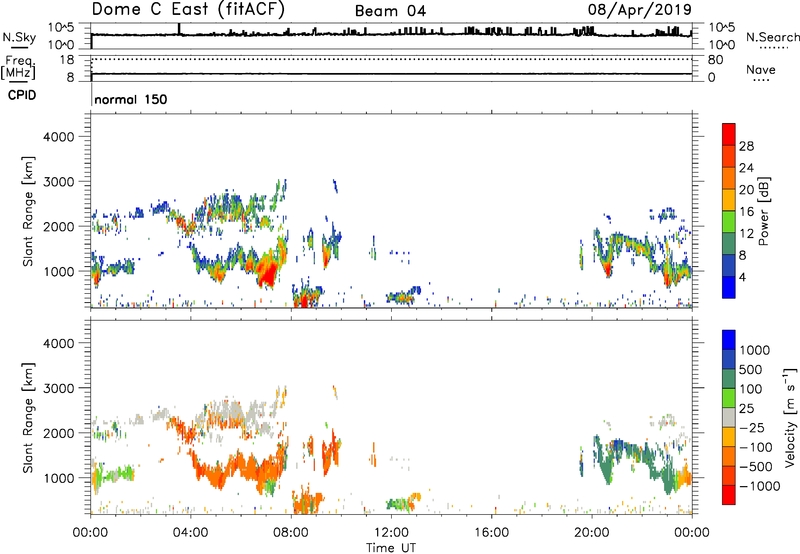Click the "00:00" label at axis end
Screen dimensions: 800x554
692,533
